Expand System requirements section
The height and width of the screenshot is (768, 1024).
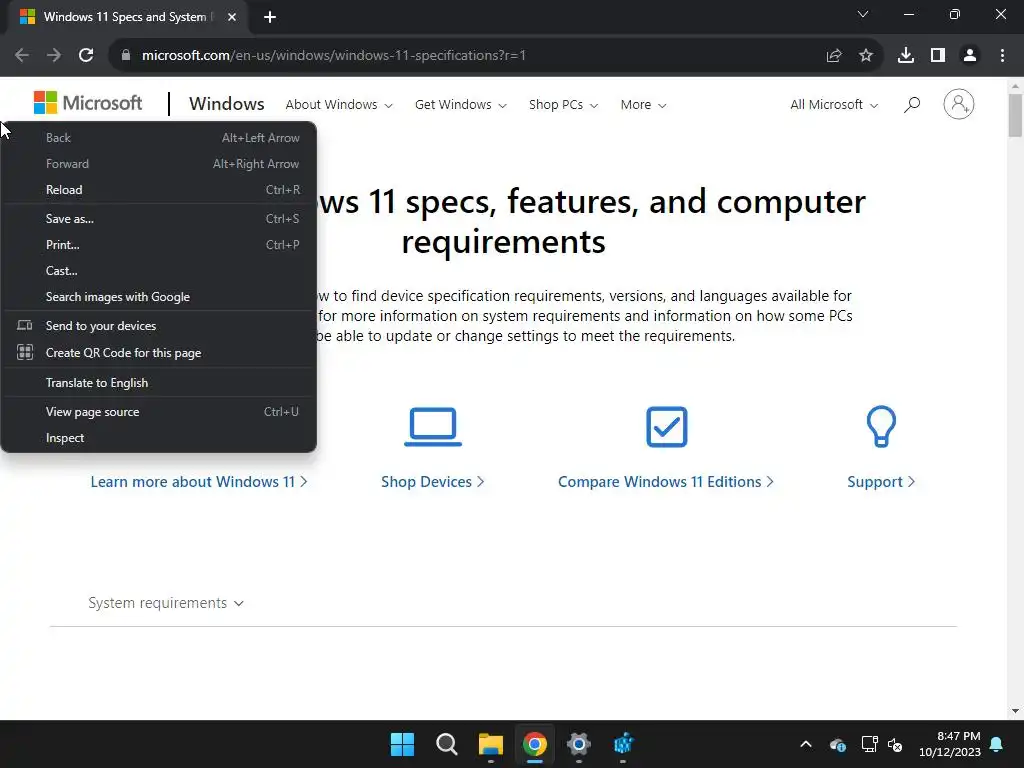[x=166, y=603]
